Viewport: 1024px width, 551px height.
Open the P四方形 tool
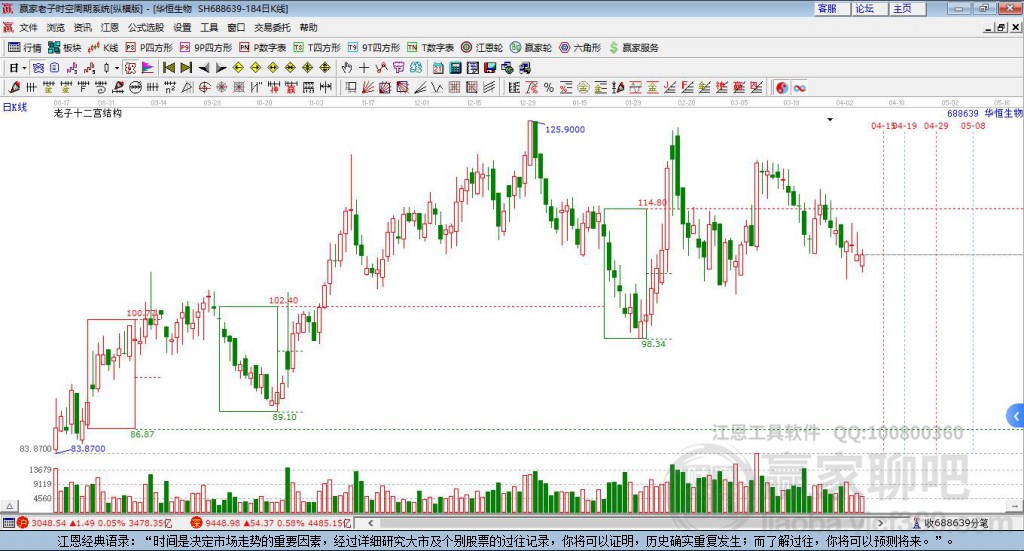(x=149, y=48)
